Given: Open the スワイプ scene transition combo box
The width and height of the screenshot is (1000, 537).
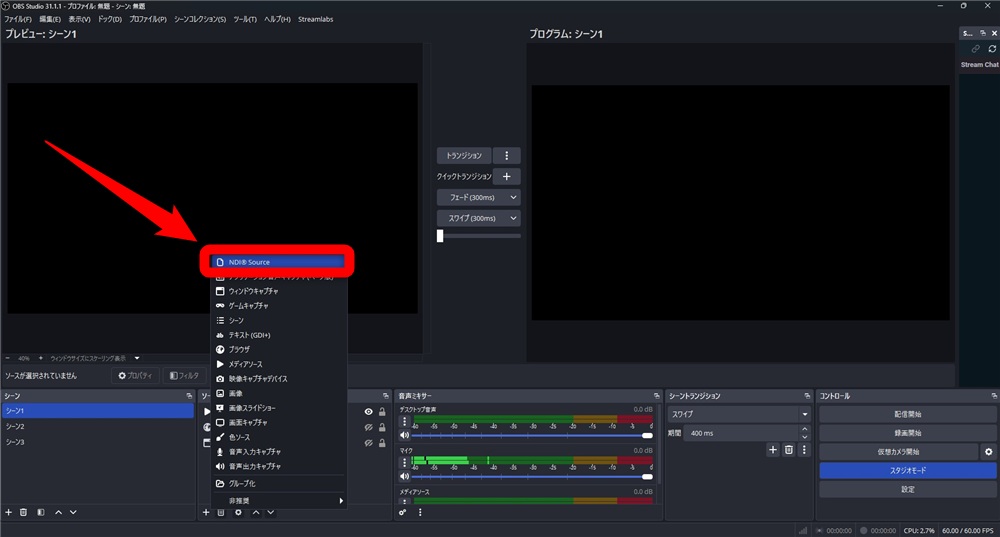Looking at the screenshot, I should click(x=739, y=414).
